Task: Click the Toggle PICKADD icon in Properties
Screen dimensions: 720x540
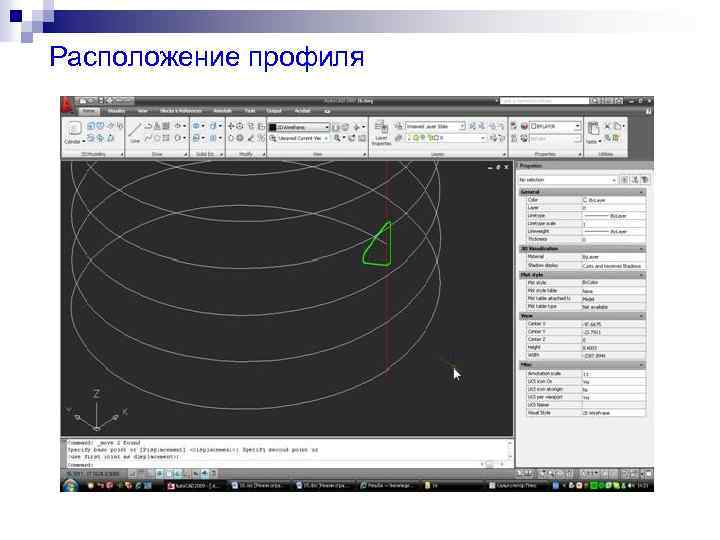Action: click(x=624, y=180)
